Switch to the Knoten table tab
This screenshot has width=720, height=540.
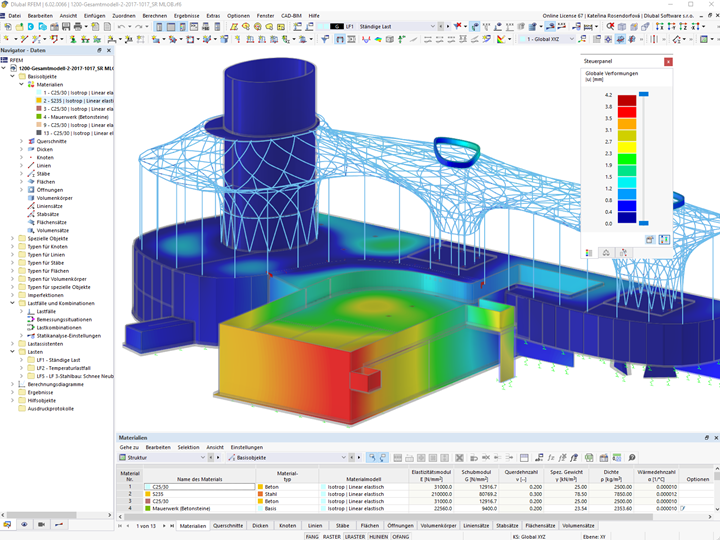pyautogui.click(x=287, y=526)
